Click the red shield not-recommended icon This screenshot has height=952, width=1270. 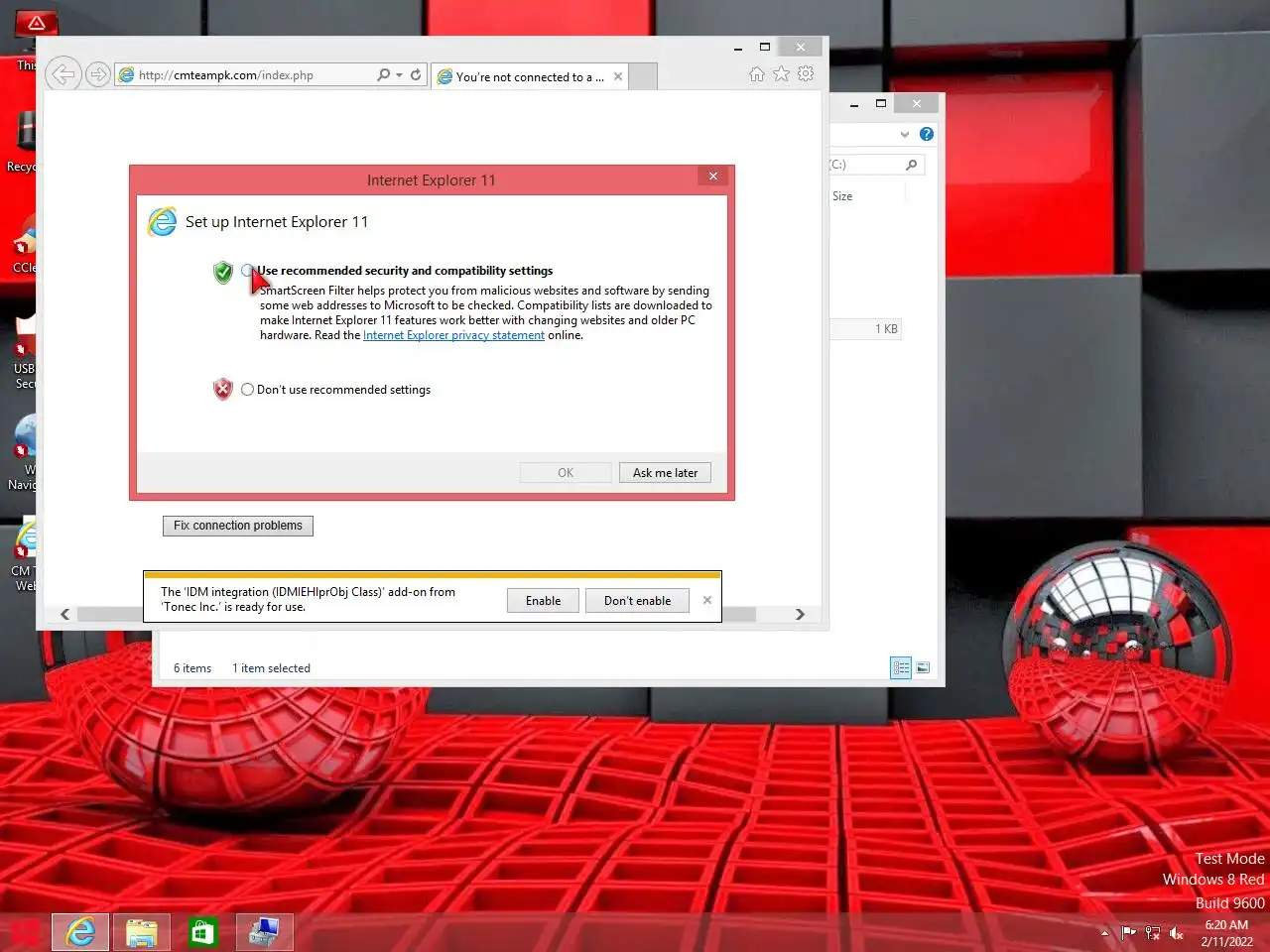pyautogui.click(x=223, y=390)
